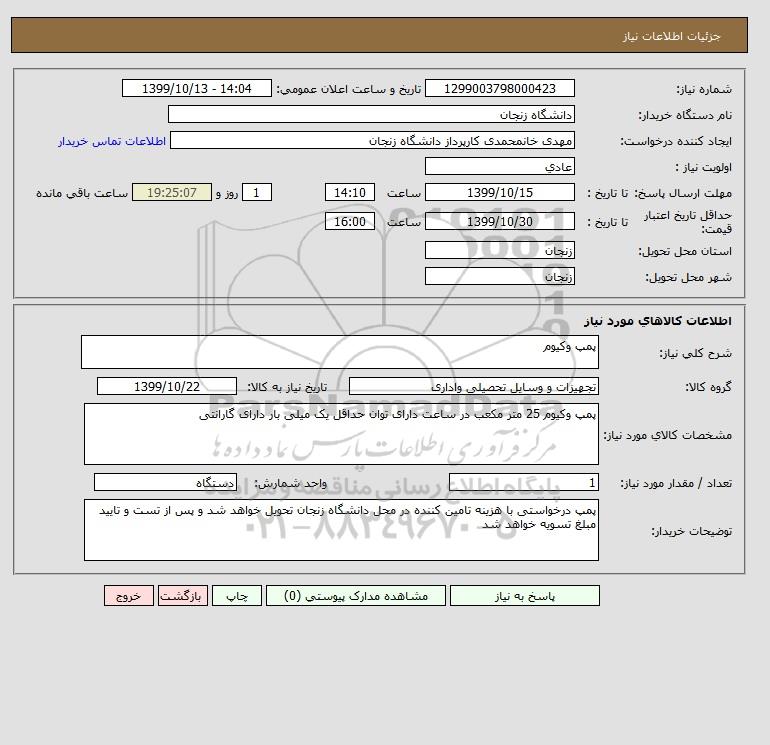
Task: Click the خروج exit button
Action: click(129, 596)
